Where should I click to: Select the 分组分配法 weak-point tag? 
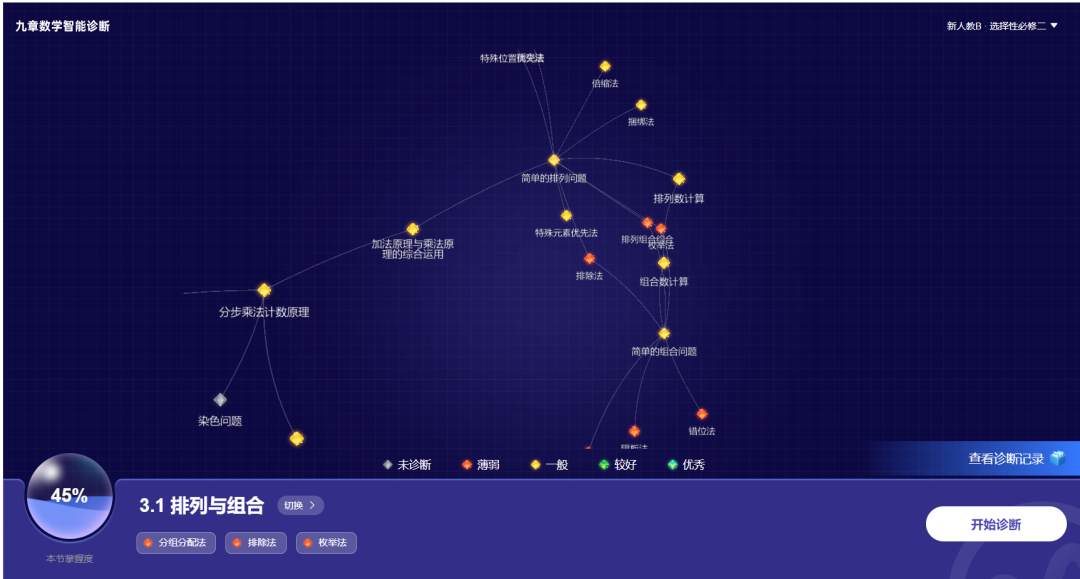click(176, 543)
